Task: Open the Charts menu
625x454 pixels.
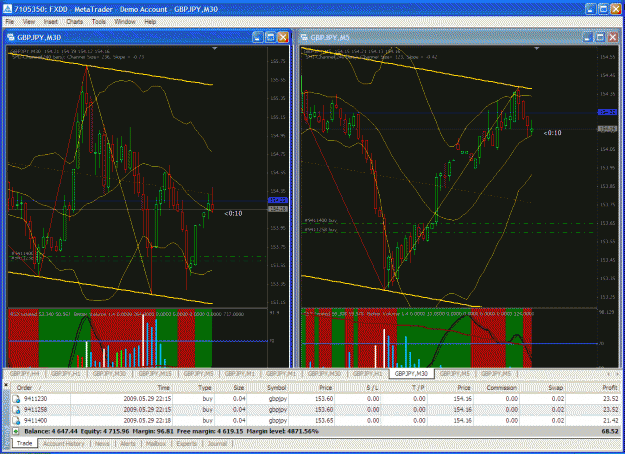Action: tap(75, 22)
